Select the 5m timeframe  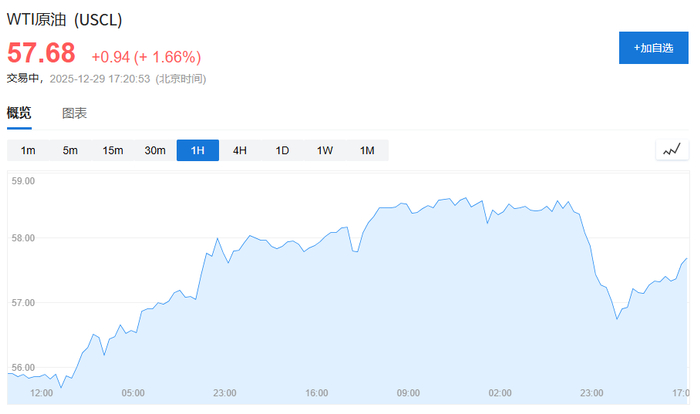click(70, 151)
